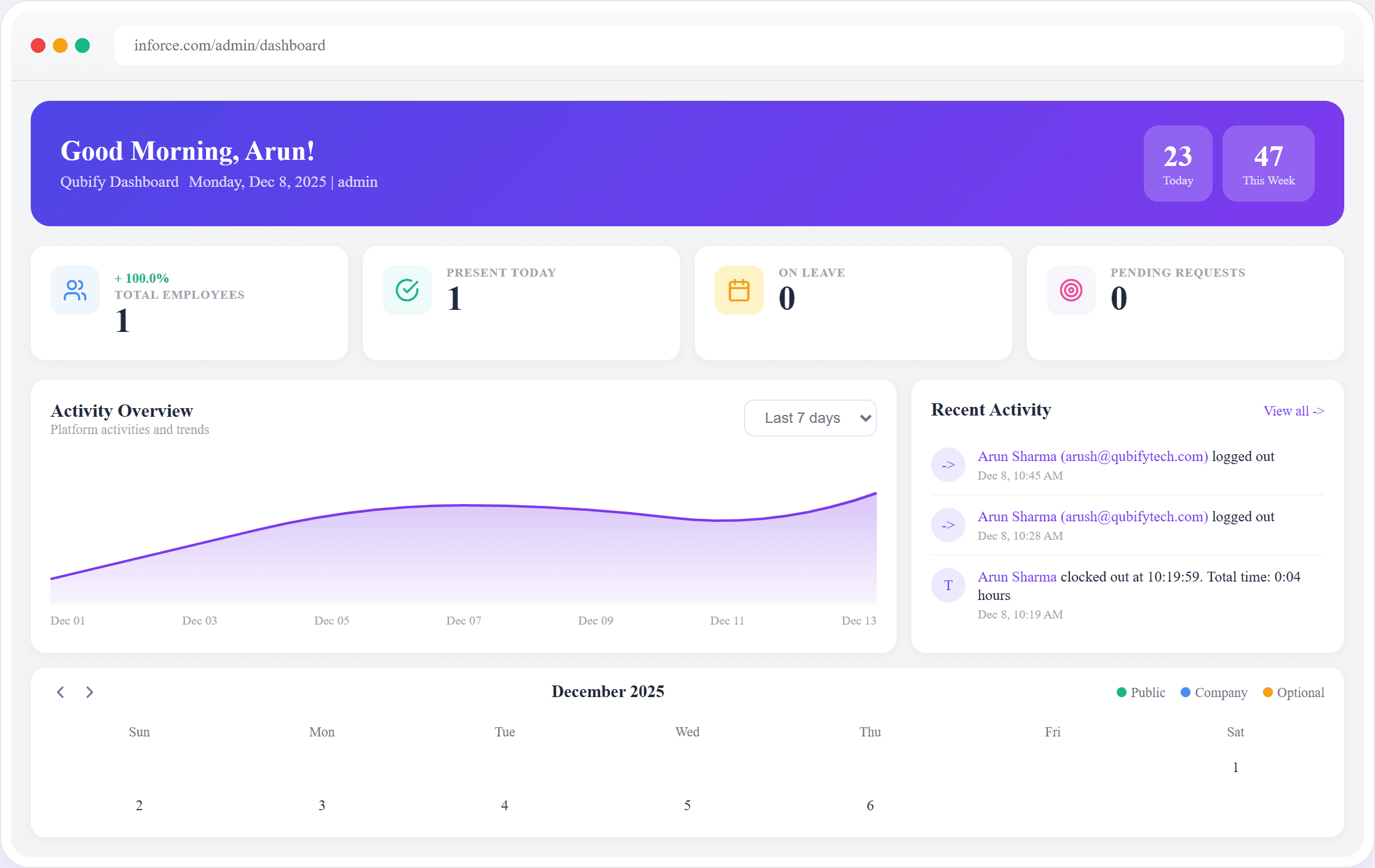This screenshot has width=1375, height=868.
Task: Click the + 100.0% growth indicator
Action: click(141, 278)
